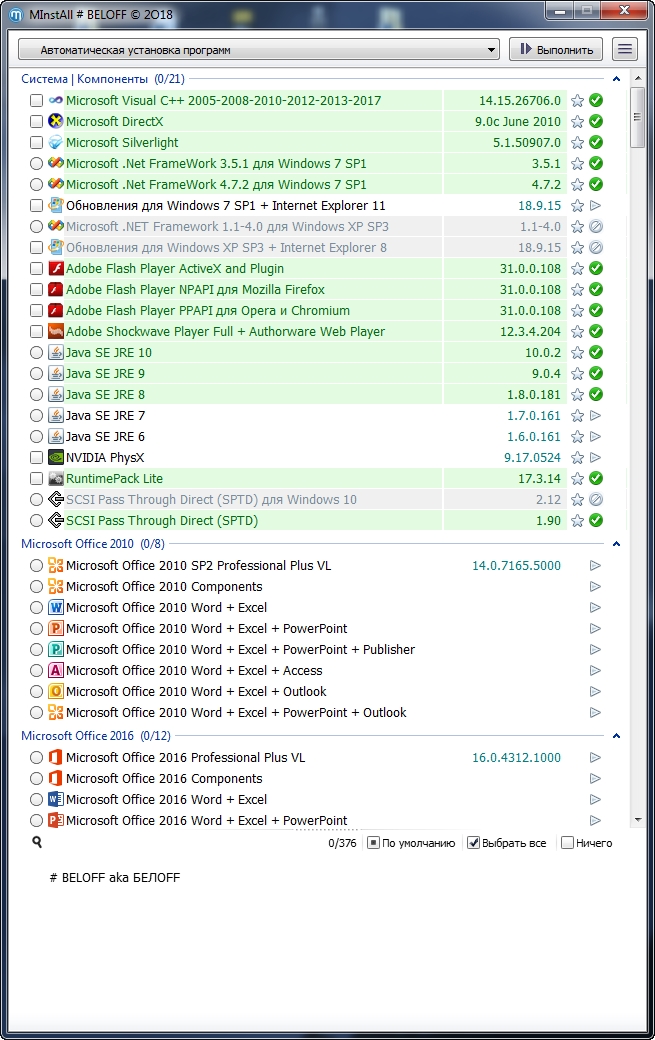
Task: Check the Microsoft Silverlight checkbox
Action: (36, 143)
